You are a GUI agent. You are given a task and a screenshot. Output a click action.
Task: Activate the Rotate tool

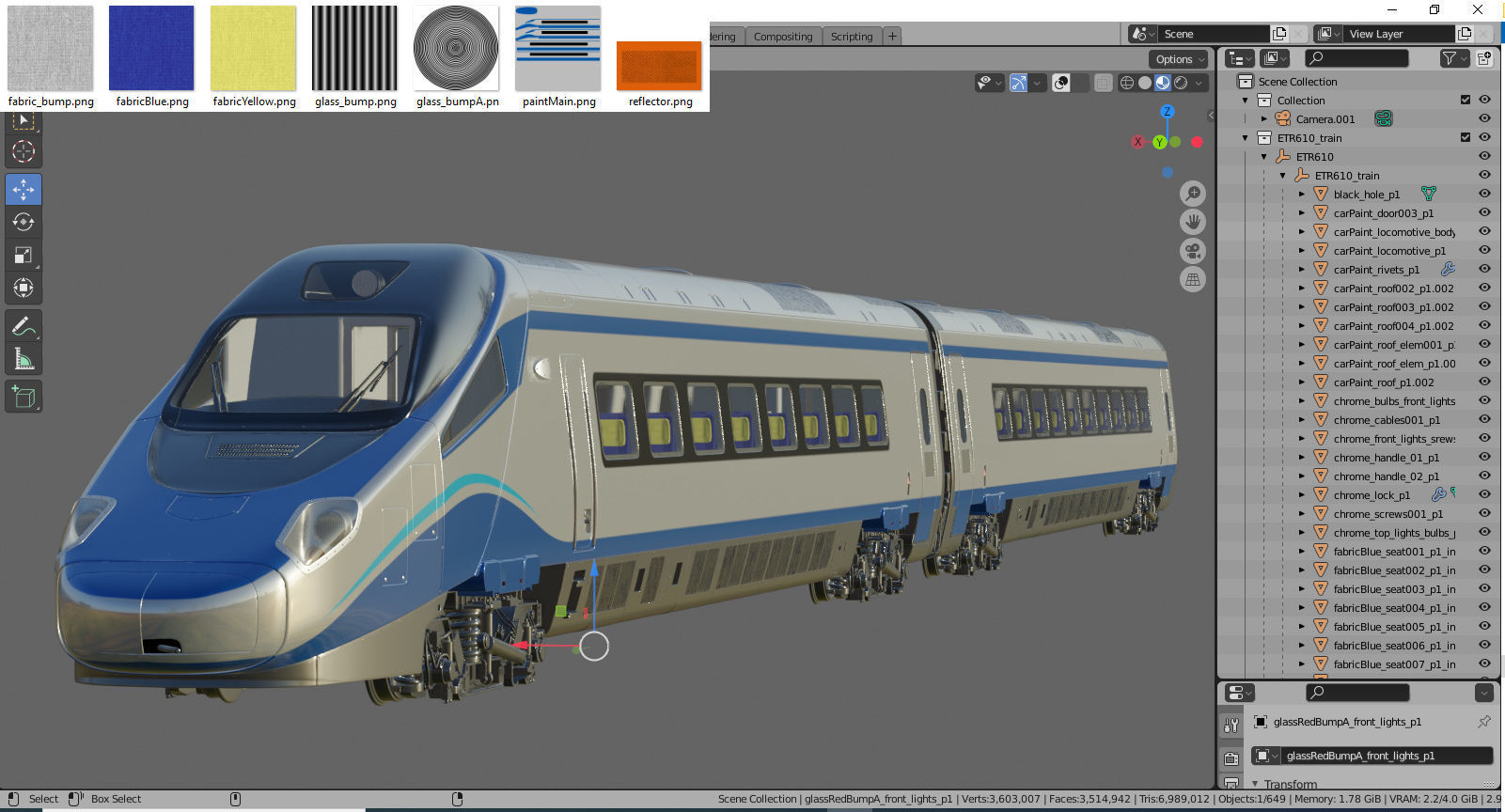pyautogui.click(x=24, y=222)
